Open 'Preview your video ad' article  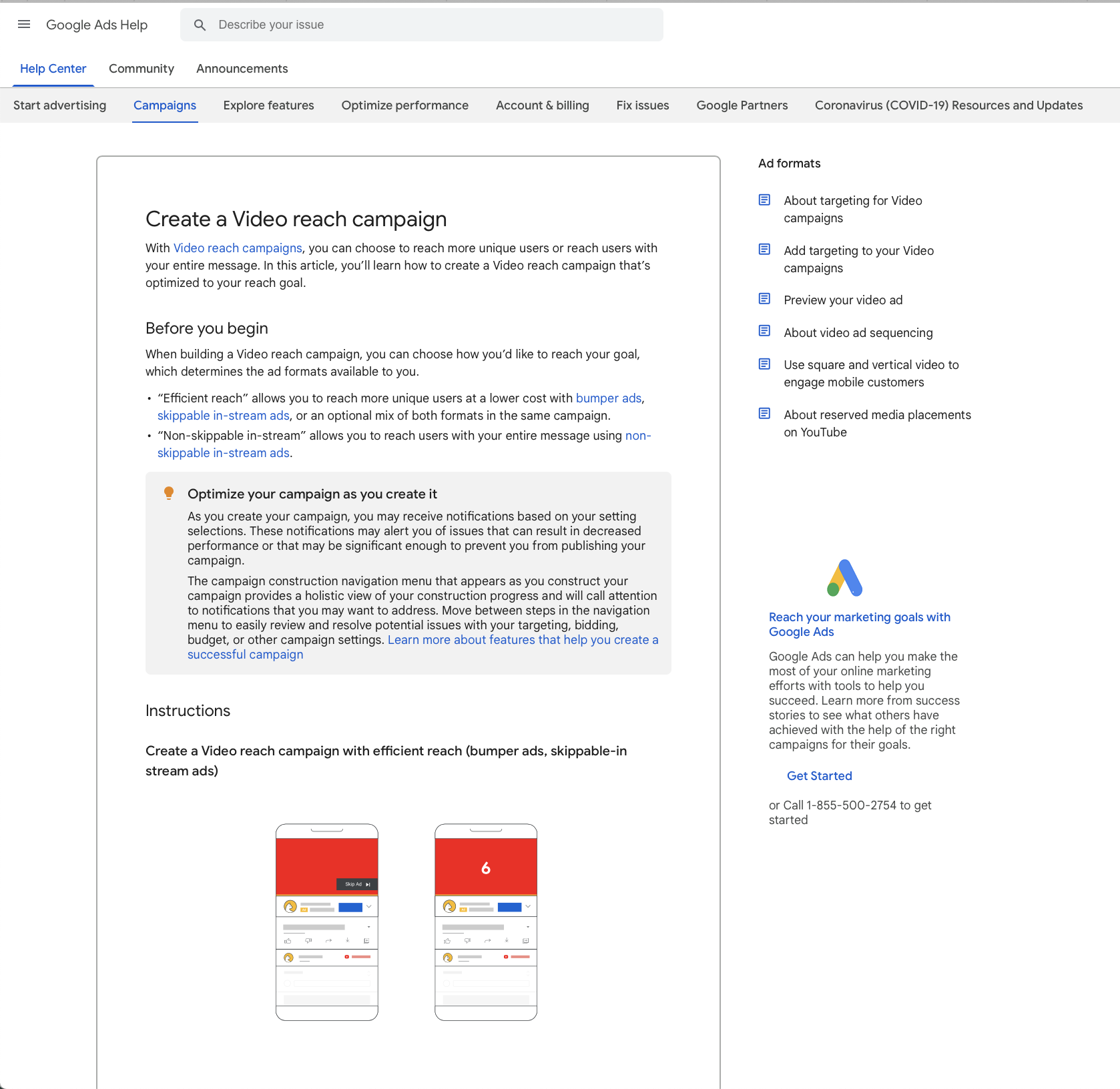click(x=843, y=300)
